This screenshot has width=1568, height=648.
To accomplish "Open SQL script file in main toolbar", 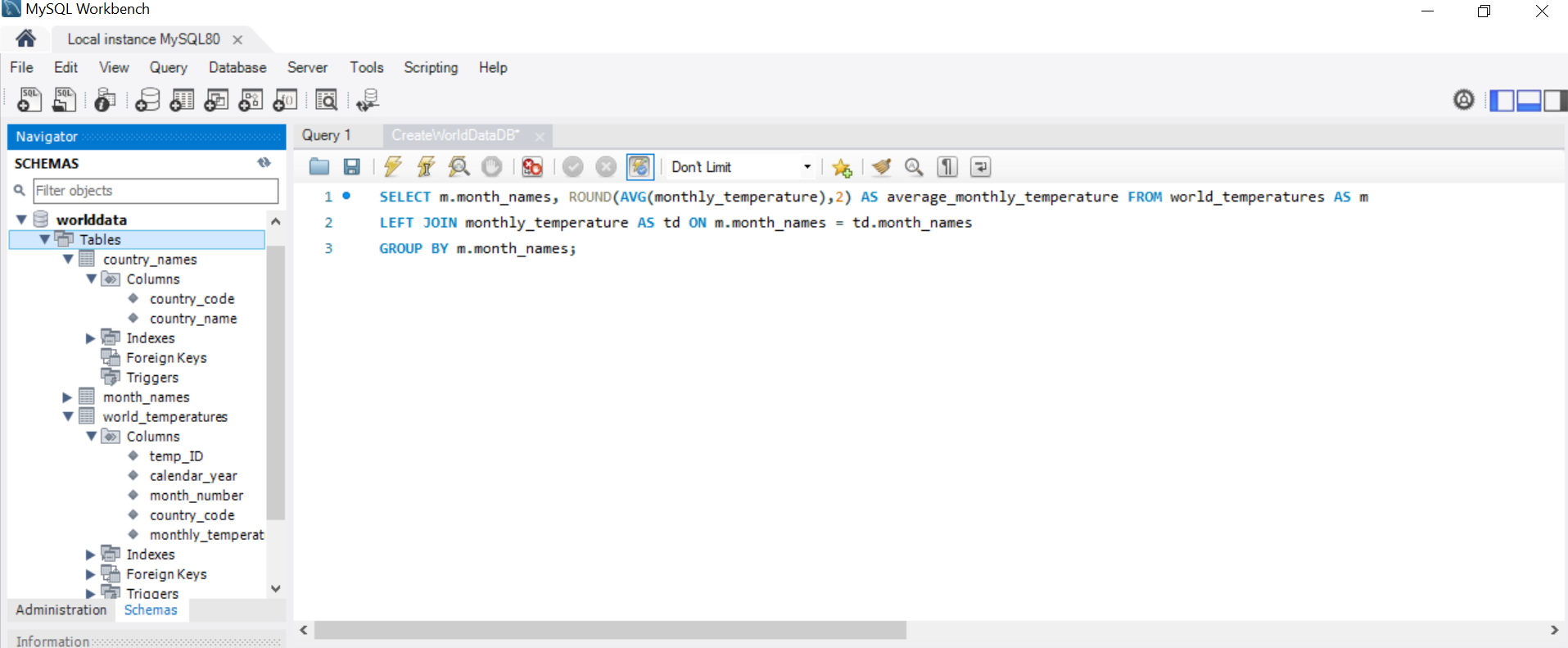I will 64,100.
